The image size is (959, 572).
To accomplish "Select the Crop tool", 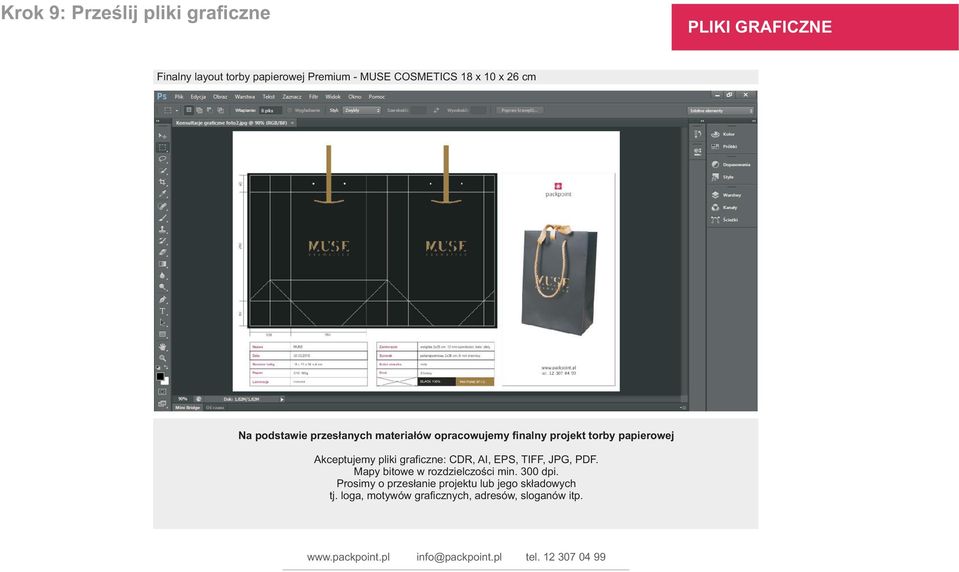I will 162,182.
